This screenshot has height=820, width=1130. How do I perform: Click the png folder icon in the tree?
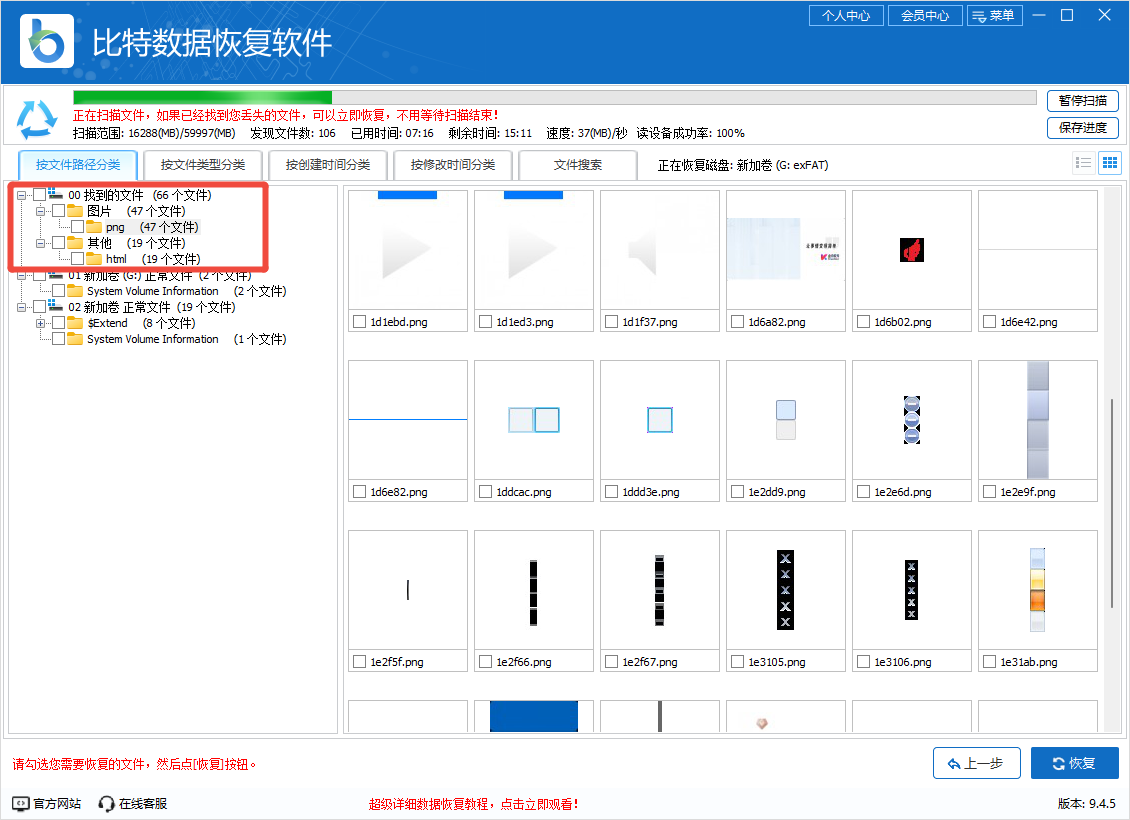coord(95,226)
